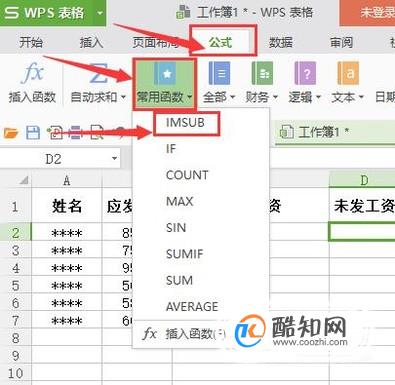Open the 常用函数 star book icon

click(165, 72)
